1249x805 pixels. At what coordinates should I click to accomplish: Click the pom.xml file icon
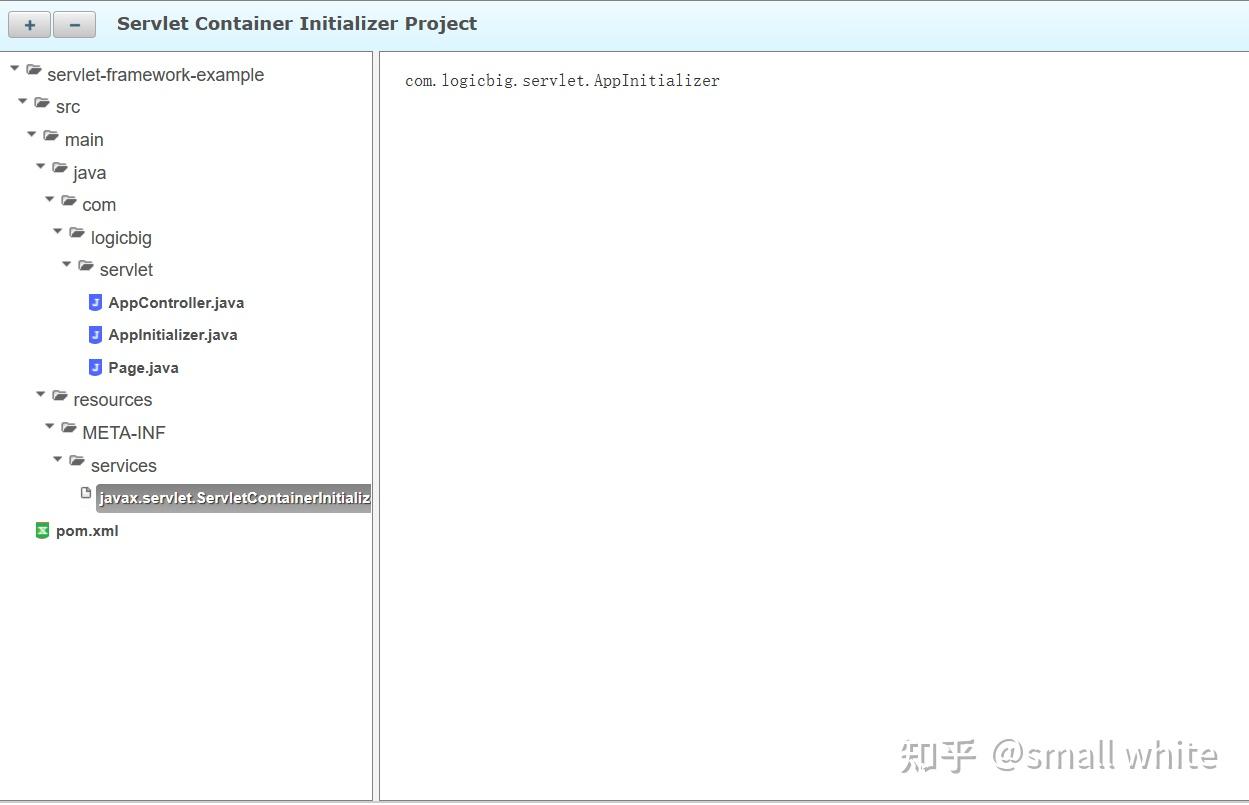pos(41,530)
